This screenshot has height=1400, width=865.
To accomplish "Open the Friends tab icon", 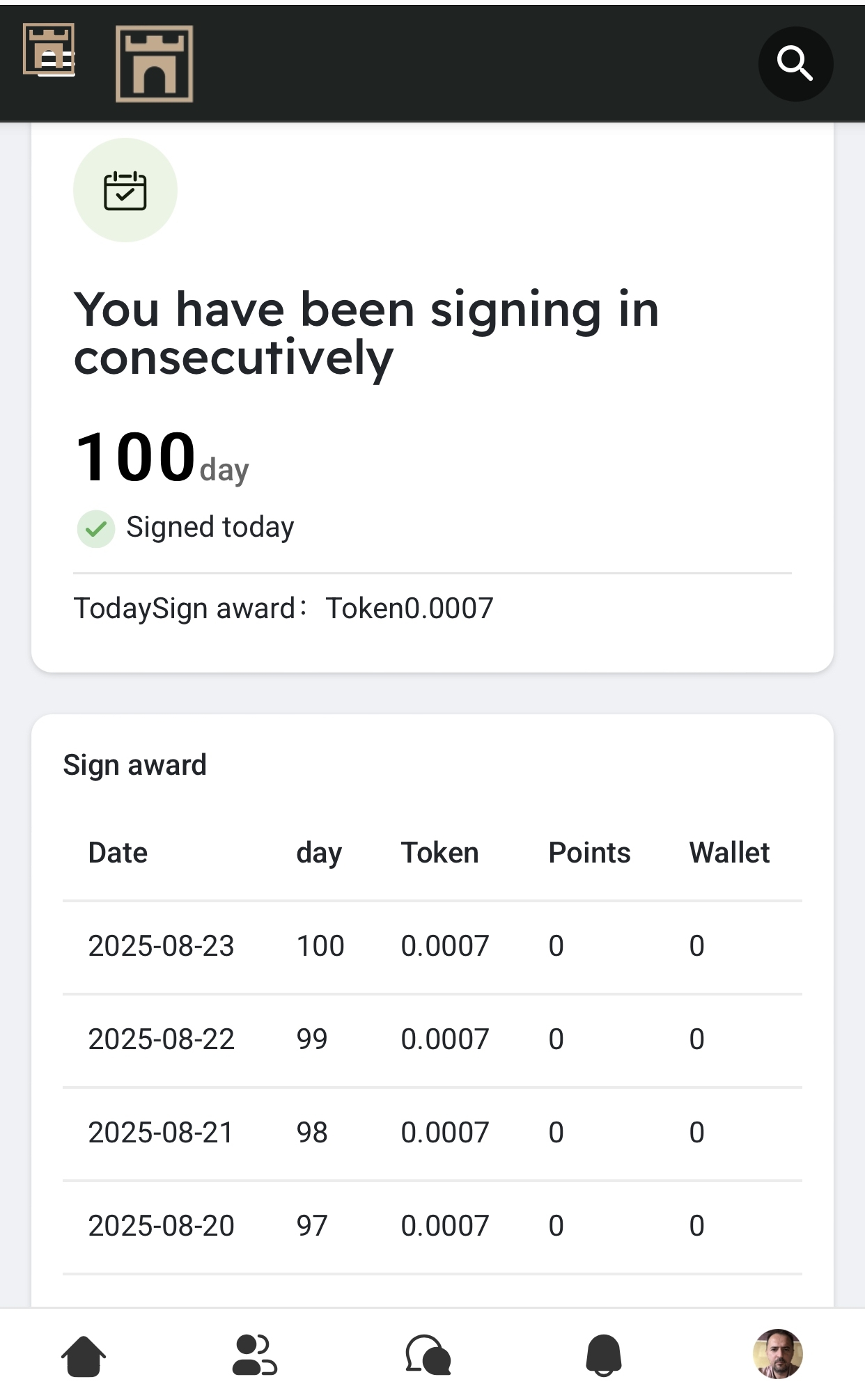I will [x=255, y=1355].
